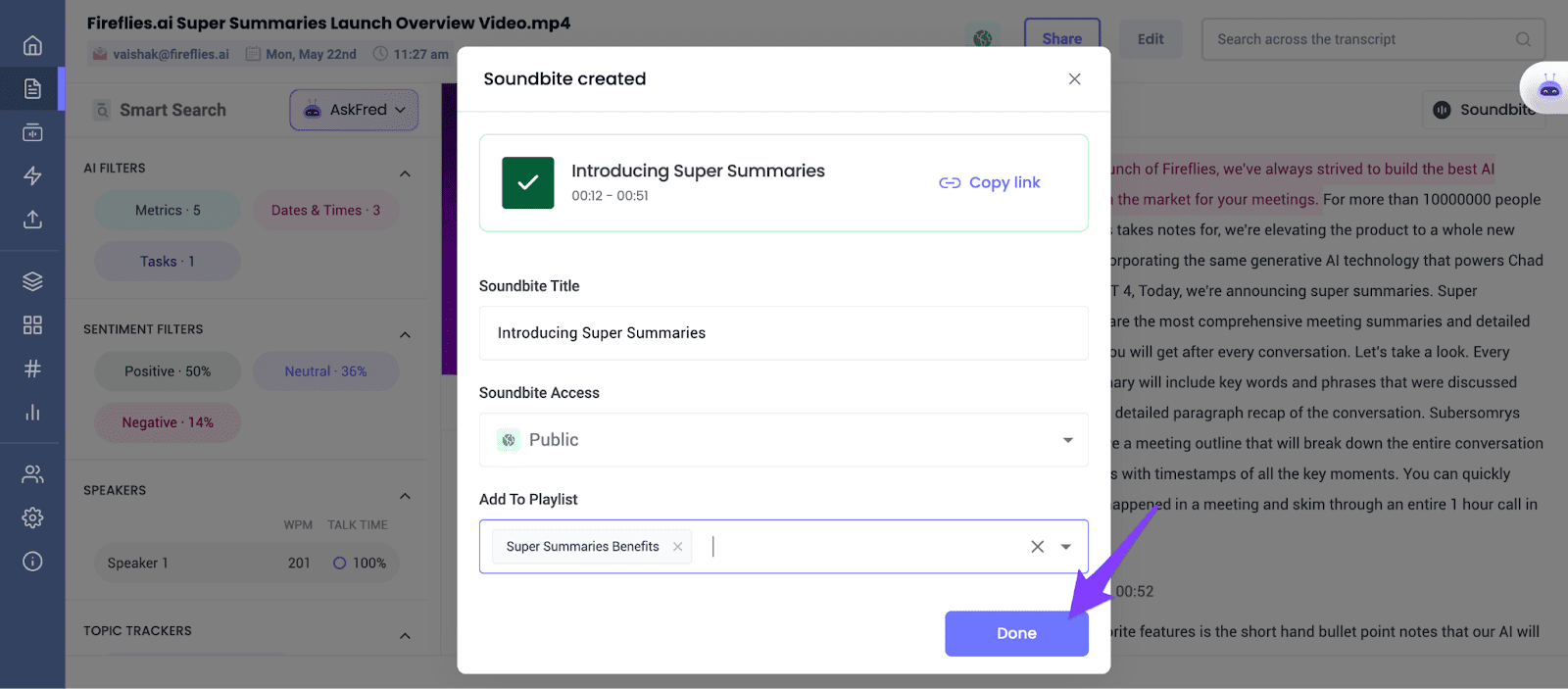Screen dimensions: 1568x689
Task: Toggle the Negative 14% sentiment filter
Action: [x=167, y=421]
